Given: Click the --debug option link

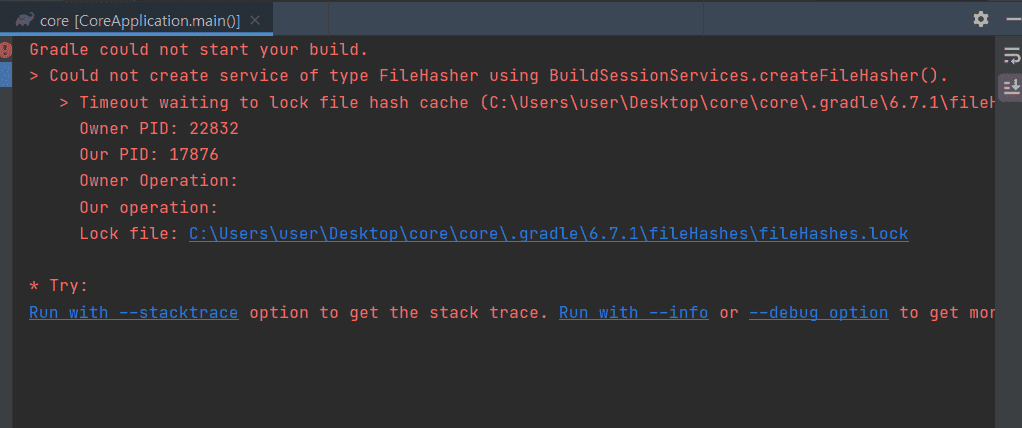Looking at the screenshot, I should point(819,312).
